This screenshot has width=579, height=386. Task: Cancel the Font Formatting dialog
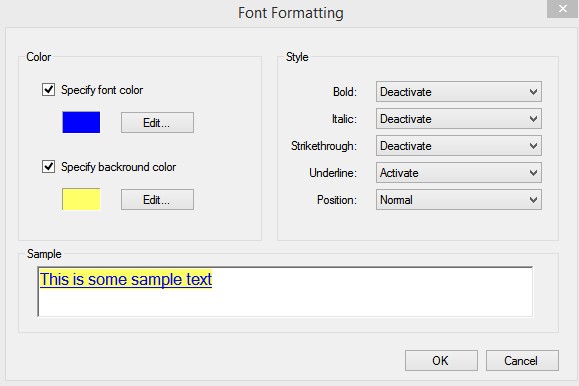pyautogui.click(x=522, y=361)
